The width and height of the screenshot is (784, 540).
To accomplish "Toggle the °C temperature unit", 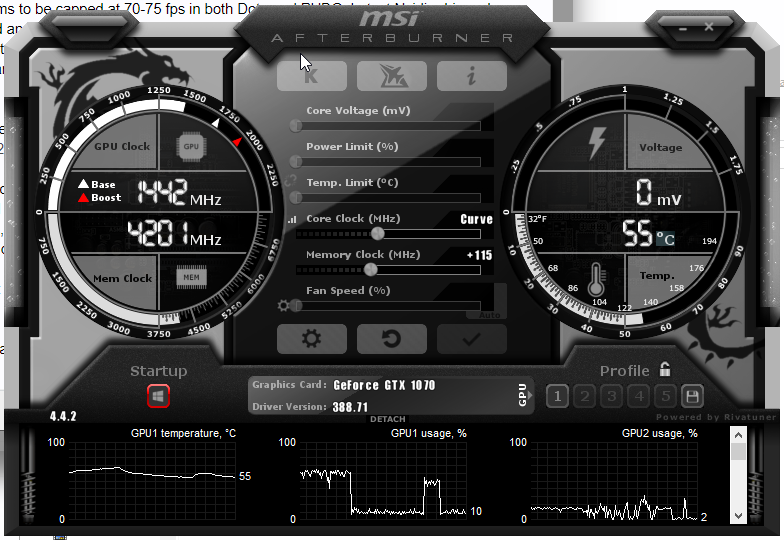I will 665,239.
